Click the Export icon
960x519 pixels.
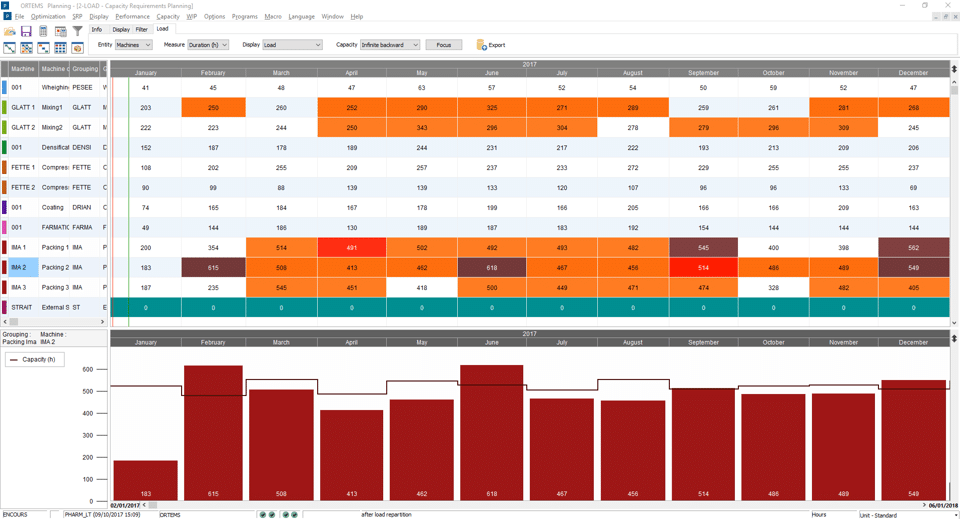tap(490, 45)
